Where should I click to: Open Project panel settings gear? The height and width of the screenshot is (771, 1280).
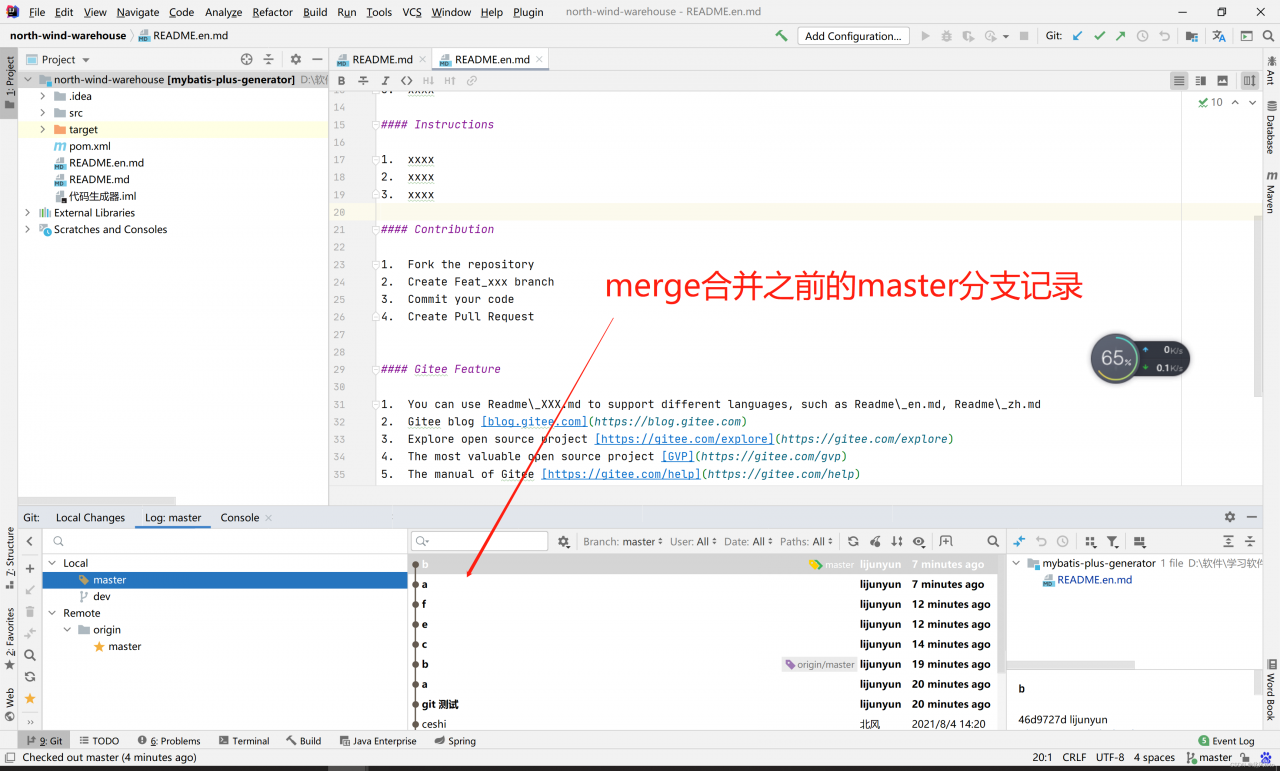(295, 60)
